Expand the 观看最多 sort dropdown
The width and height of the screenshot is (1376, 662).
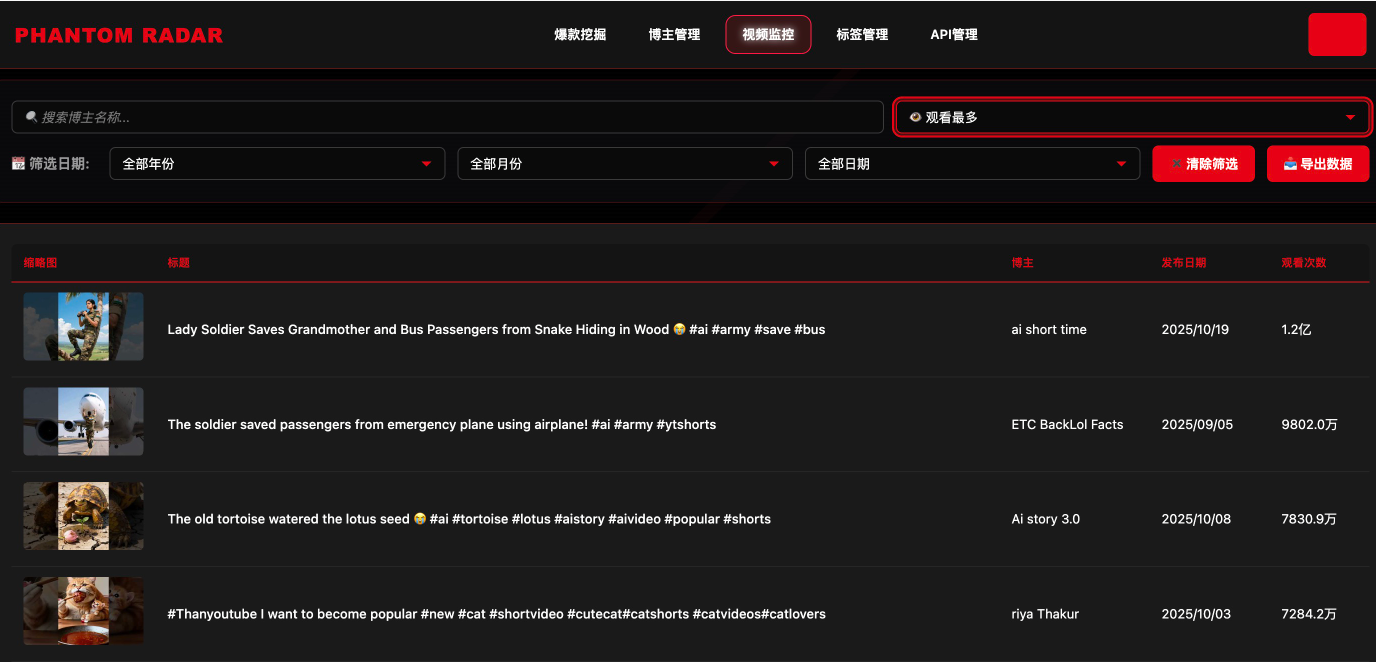click(x=1132, y=117)
